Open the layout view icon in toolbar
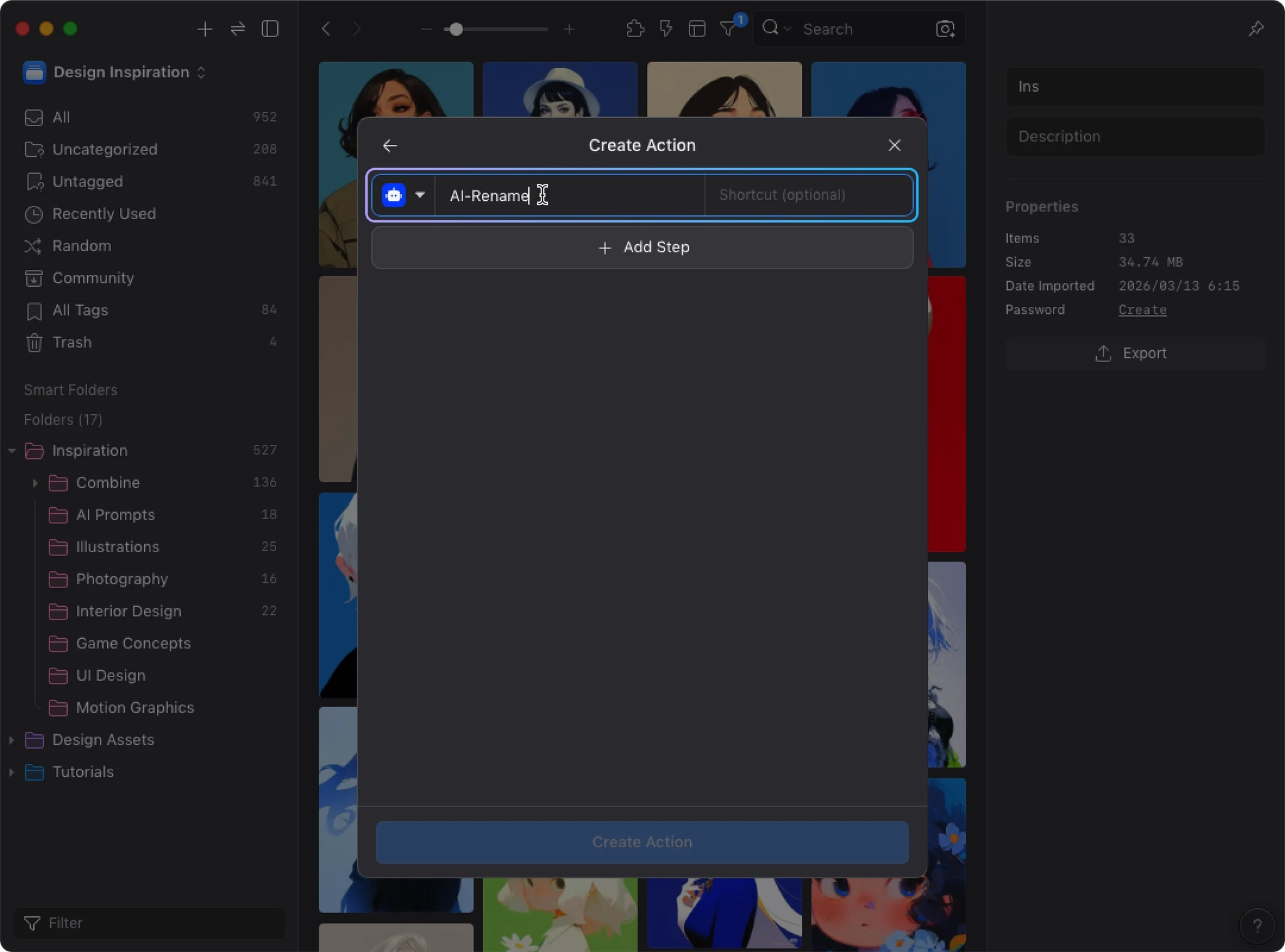Viewport: 1285px width, 952px height. point(696,29)
